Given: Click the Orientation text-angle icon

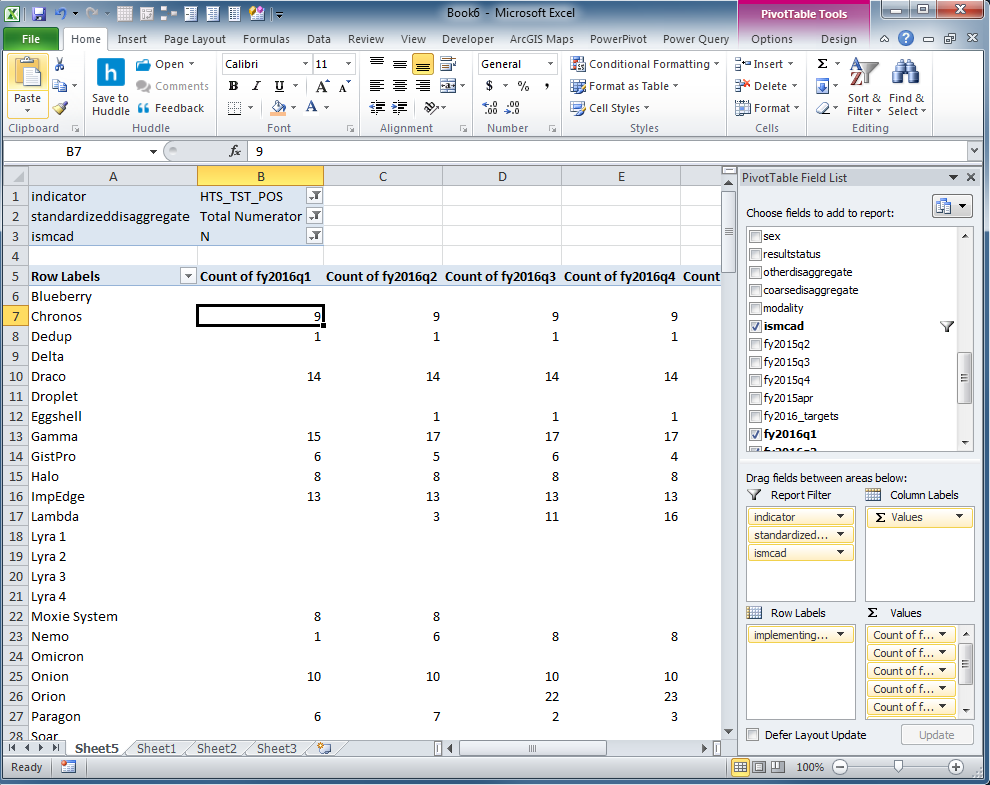Looking at the screenshot, I should click(432, 108).
